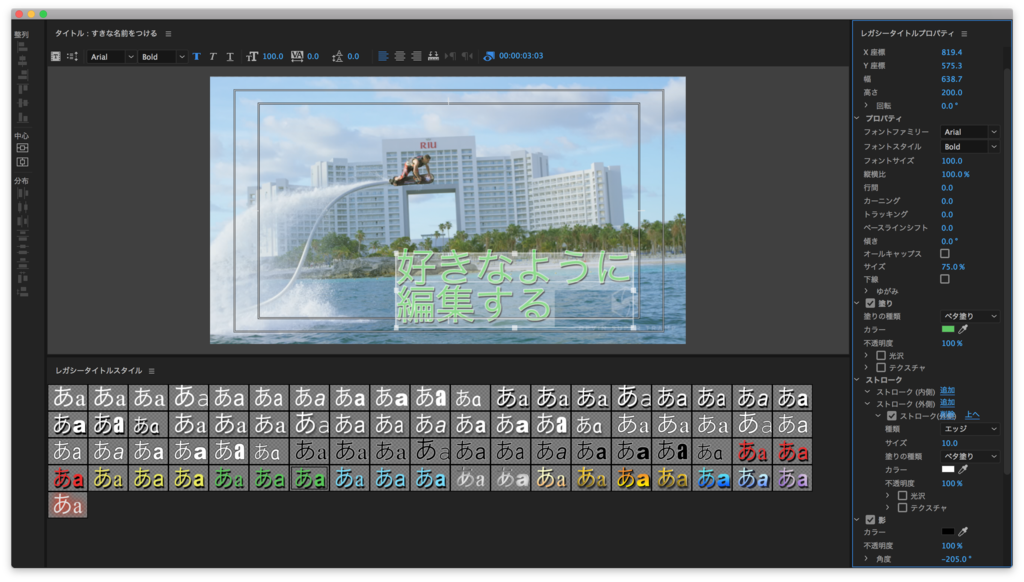Open black 影 color swatch
This screenshot has width=1024, height=582.
[948, 532]
